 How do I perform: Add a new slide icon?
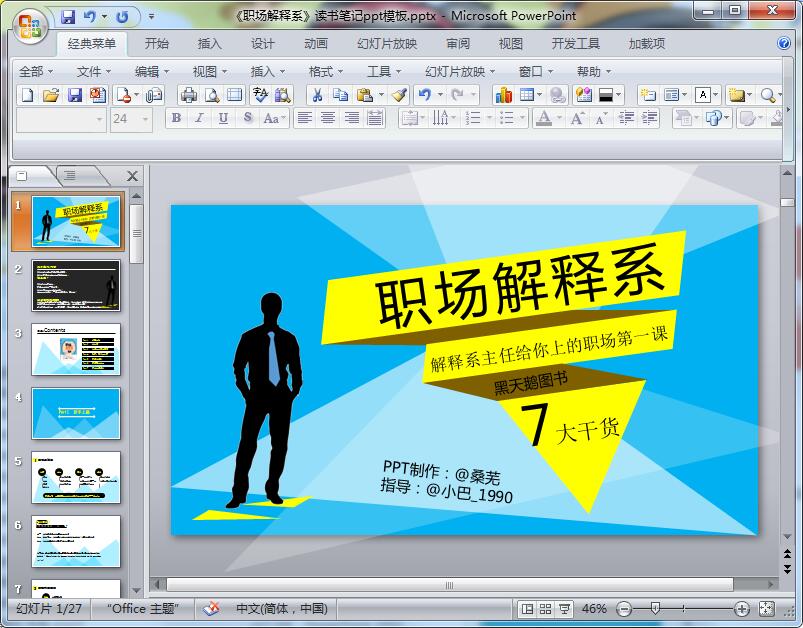point(648,95)
